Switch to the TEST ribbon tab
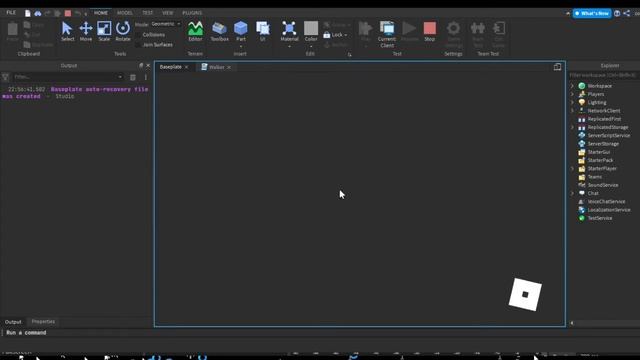The width and height of the screenshot is (640, 360). [x=147, y=13]
